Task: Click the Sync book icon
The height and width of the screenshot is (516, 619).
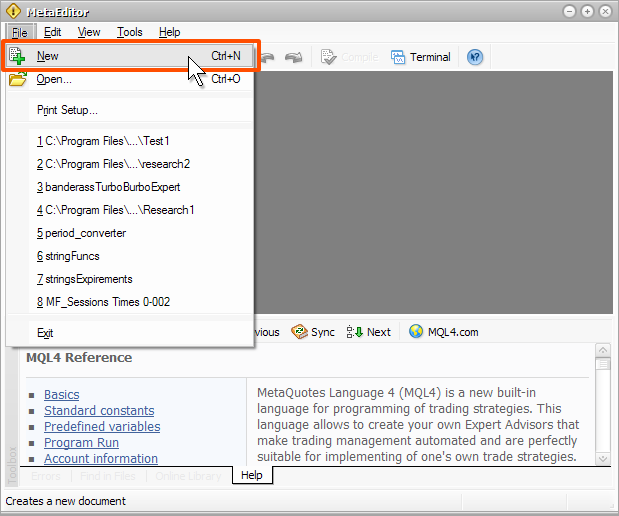Action: point(299,332)
